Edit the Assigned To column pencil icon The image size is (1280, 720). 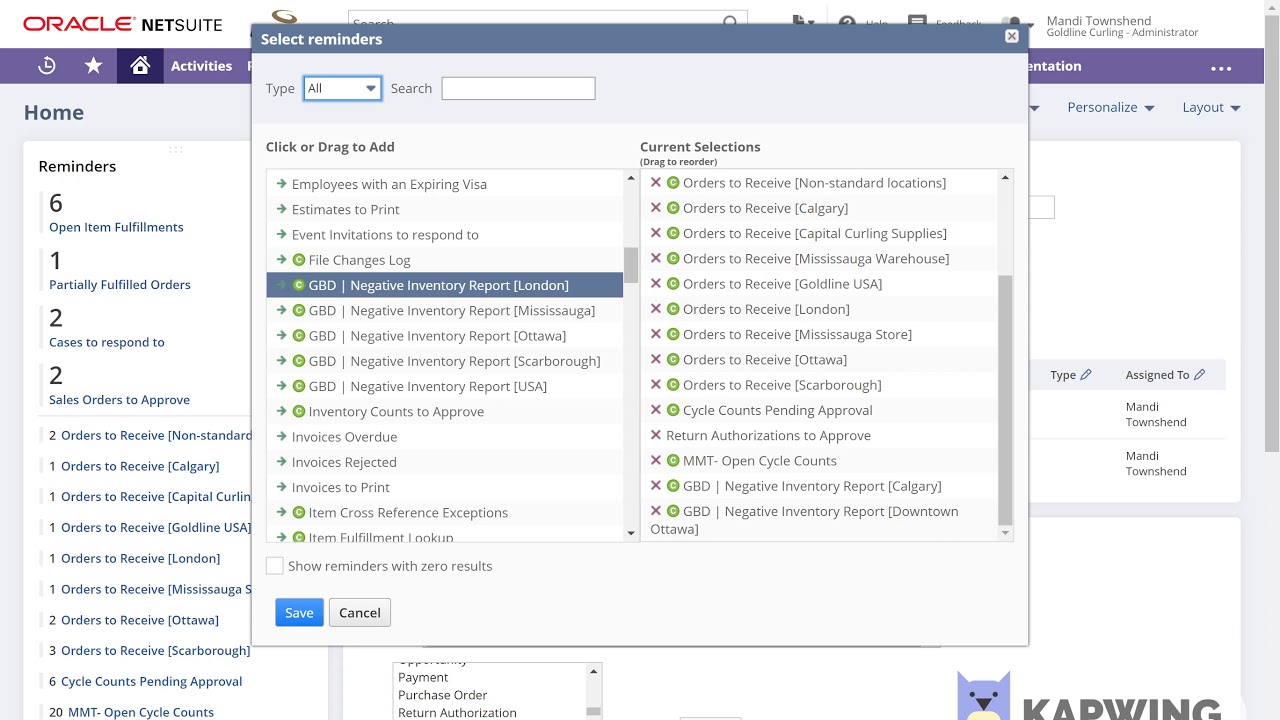pos(1199,375)
